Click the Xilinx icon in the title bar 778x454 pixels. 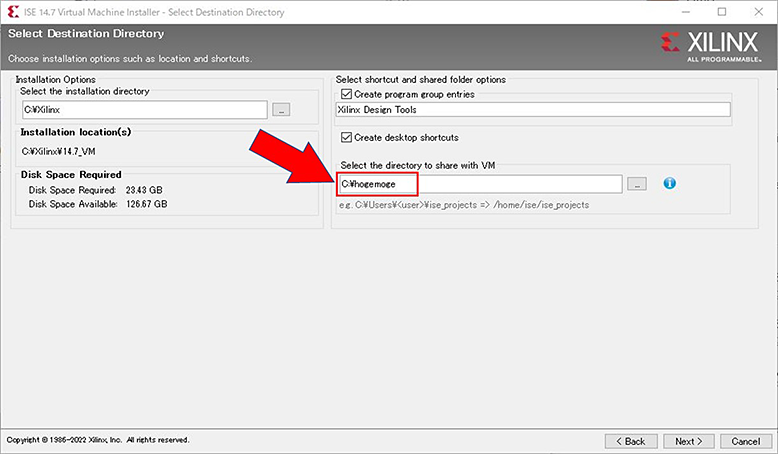13,11
